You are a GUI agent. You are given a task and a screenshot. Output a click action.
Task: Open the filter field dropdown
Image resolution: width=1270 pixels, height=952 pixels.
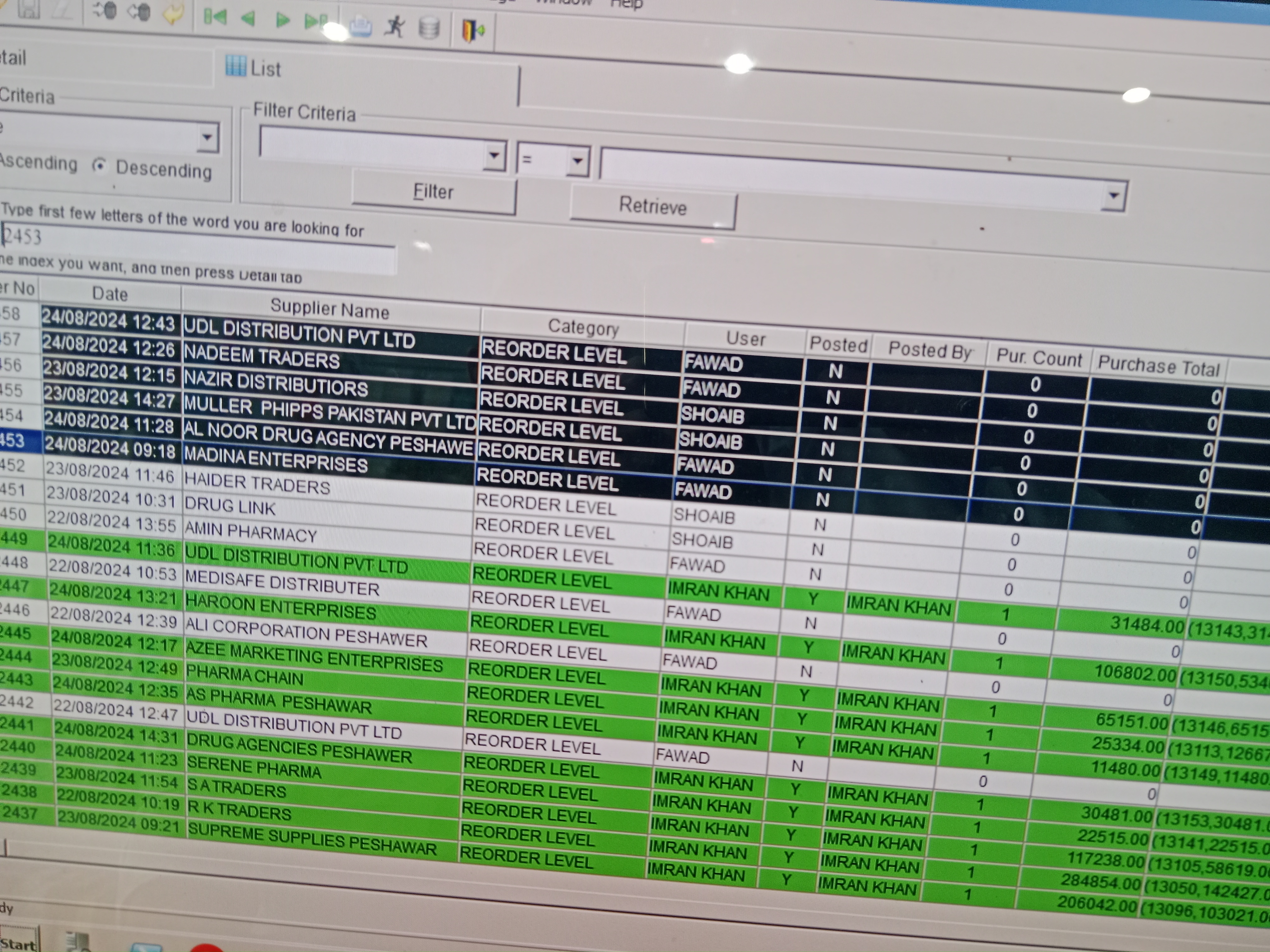click(493, 156)
